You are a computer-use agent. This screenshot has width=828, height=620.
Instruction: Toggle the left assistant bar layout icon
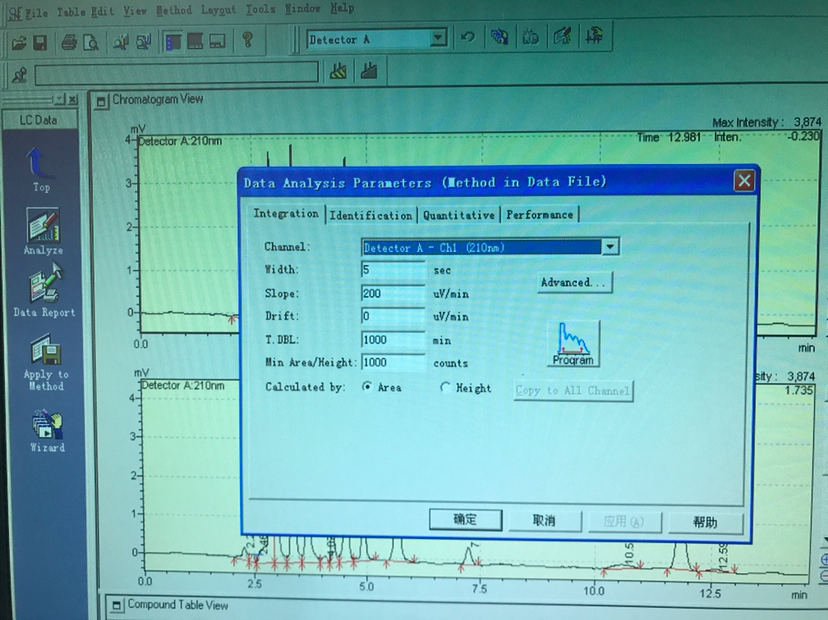pyautogui.click(x=172, y=41)
